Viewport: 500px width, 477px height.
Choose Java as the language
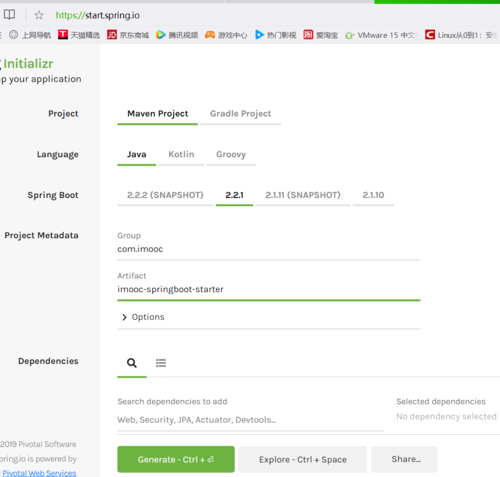(x=137, y=155)
